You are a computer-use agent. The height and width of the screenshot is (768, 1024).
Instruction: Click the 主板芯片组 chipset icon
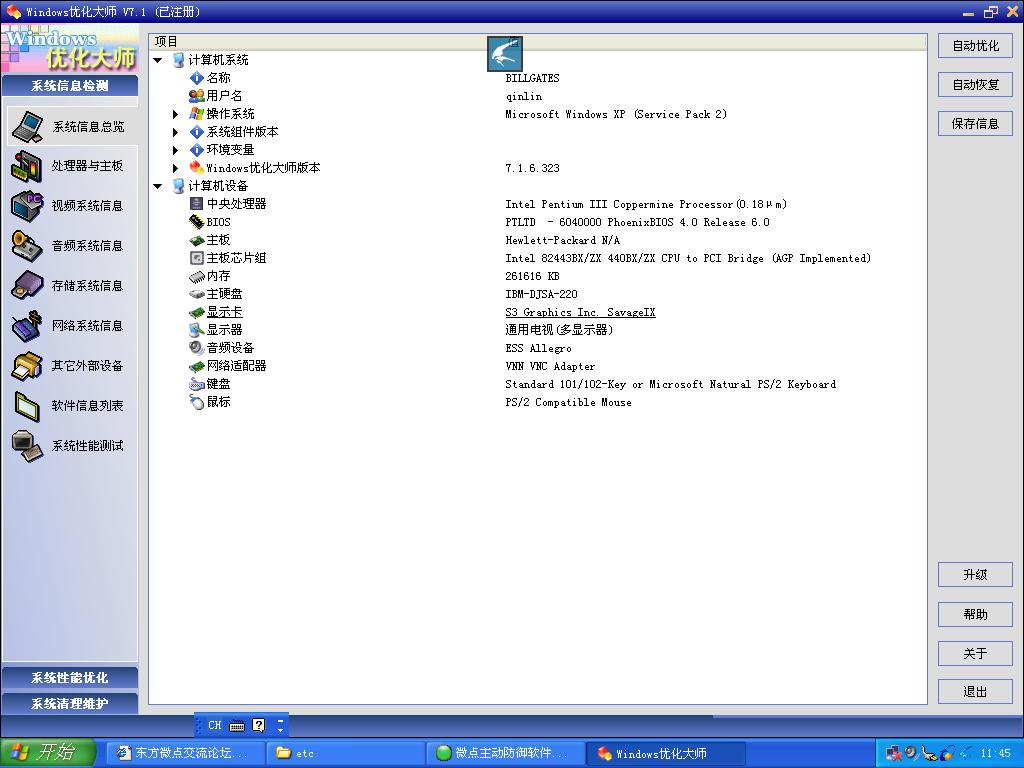[x=196, y=258]
